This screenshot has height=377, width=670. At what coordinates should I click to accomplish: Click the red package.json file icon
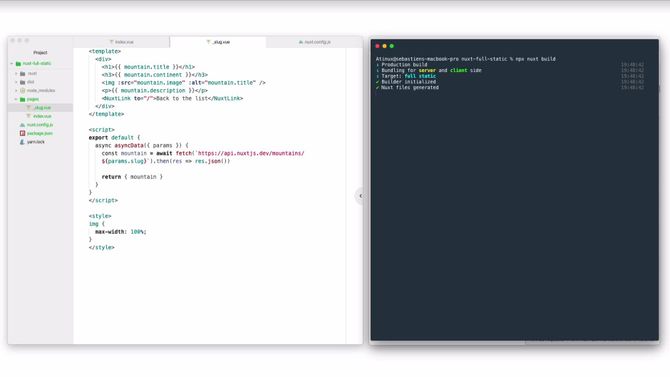[22, 133]
